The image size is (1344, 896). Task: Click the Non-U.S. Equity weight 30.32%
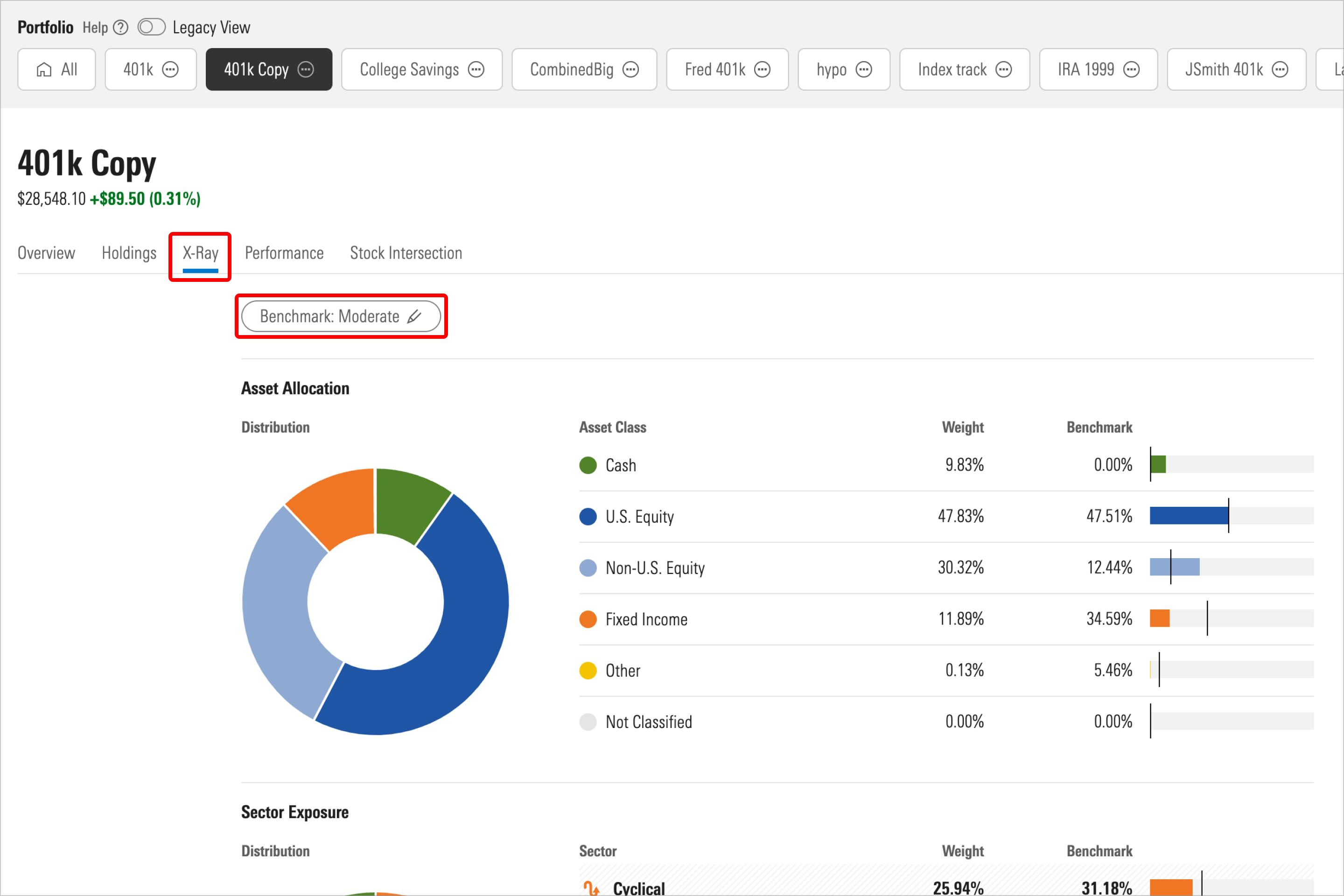click(960, 568)
